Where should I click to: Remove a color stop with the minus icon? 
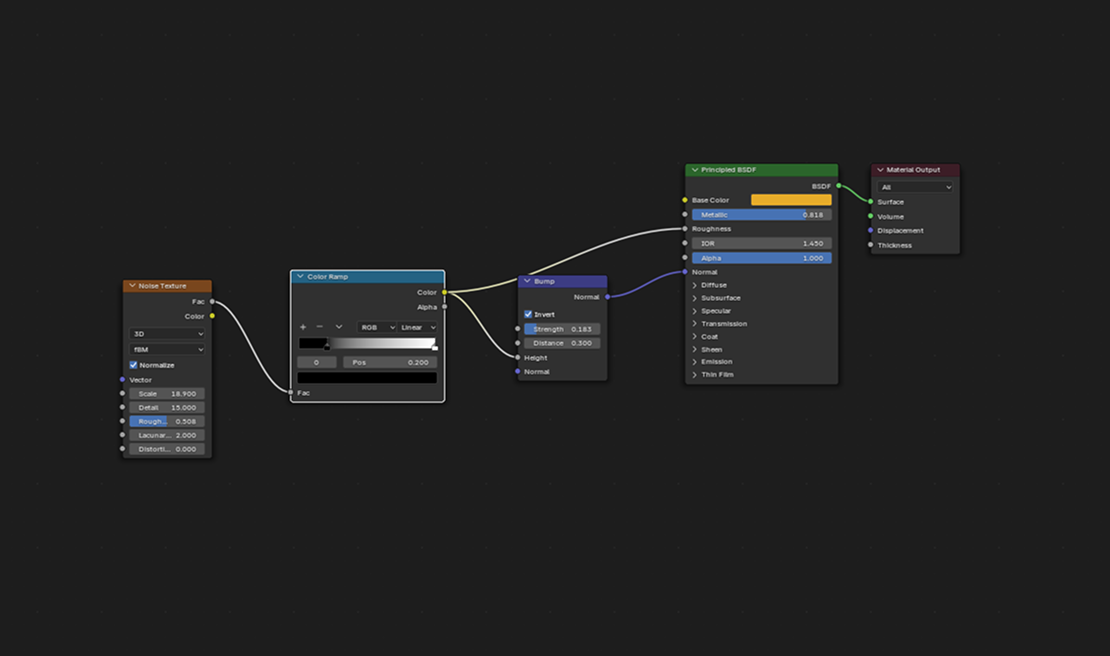320,327
